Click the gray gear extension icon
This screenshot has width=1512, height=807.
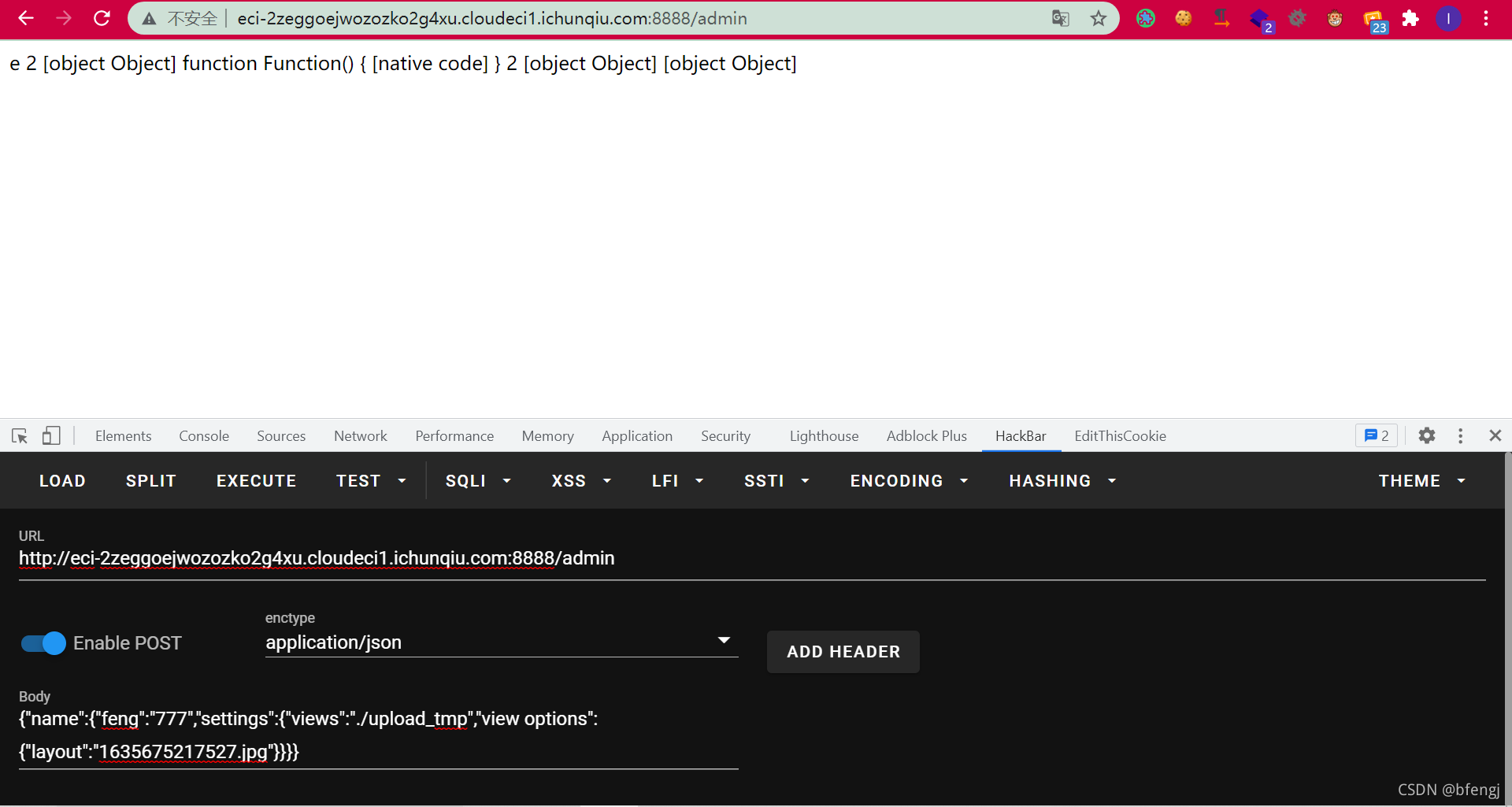[x=1297, y=18]
